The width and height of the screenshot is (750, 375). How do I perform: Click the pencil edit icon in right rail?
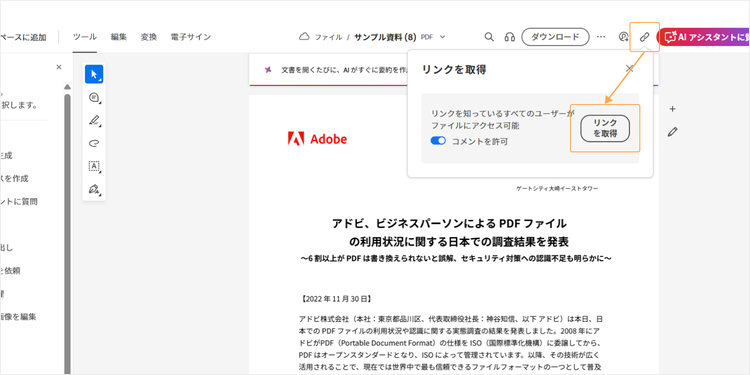point(673,132)
